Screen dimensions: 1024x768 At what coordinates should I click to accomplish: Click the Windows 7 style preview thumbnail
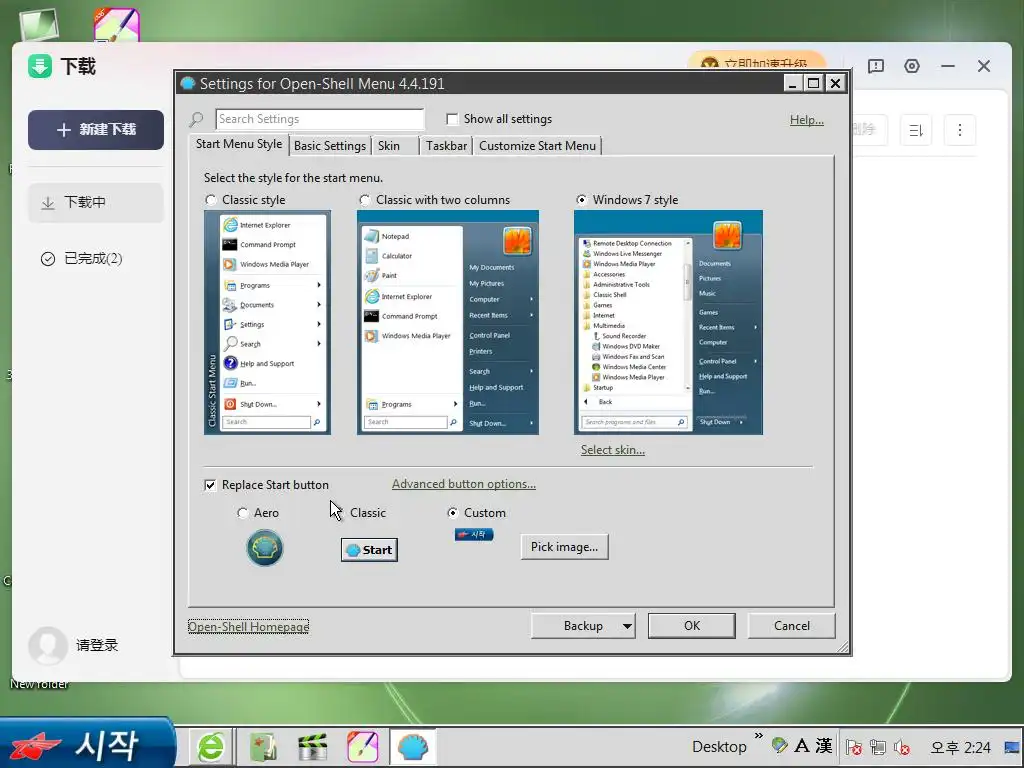tap(668, 322)
